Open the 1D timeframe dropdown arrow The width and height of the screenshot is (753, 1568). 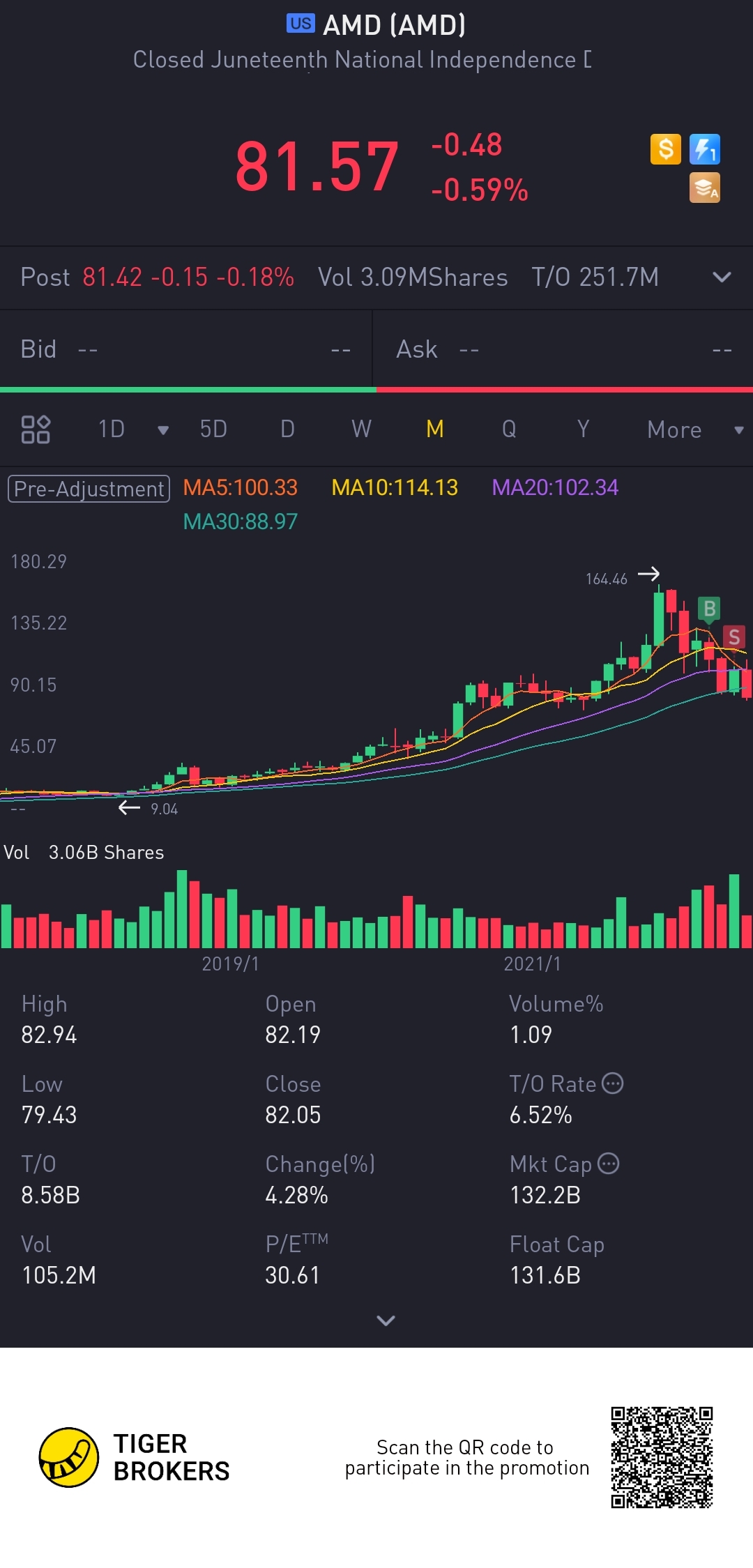(163, 430)
